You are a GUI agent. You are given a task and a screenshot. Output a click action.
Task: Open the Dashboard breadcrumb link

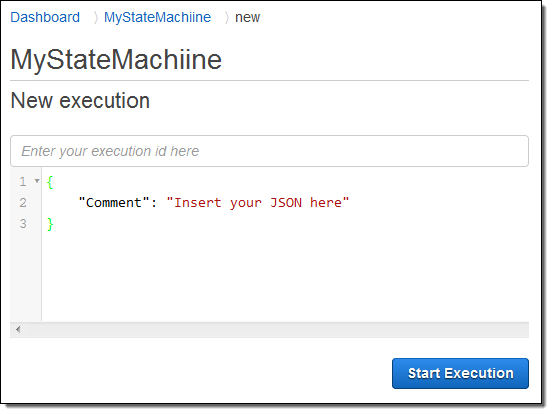coord(45,17)
